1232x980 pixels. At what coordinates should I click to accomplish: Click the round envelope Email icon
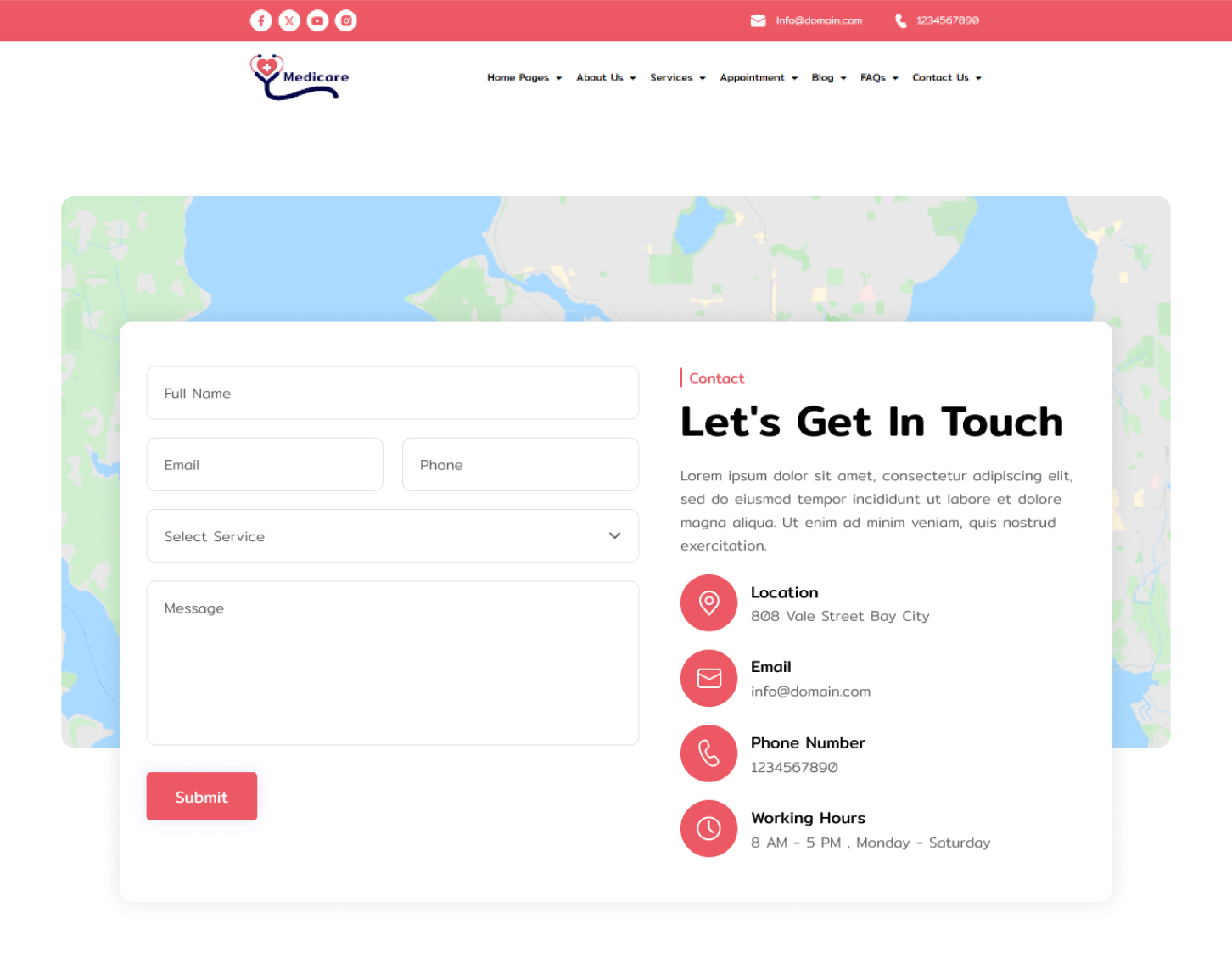point(708,678)
